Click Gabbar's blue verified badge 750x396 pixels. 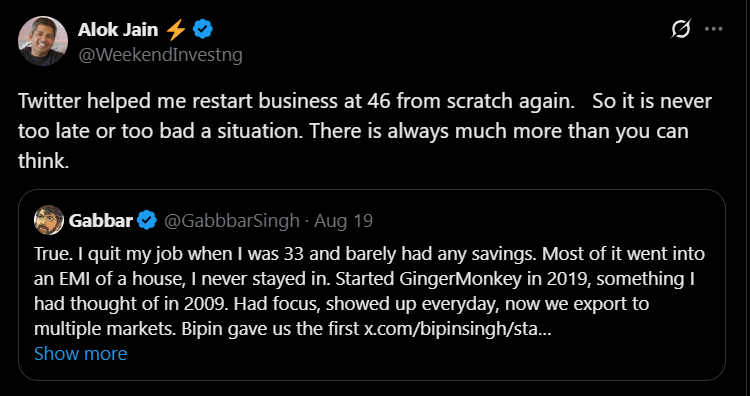(x=147, y=220)
